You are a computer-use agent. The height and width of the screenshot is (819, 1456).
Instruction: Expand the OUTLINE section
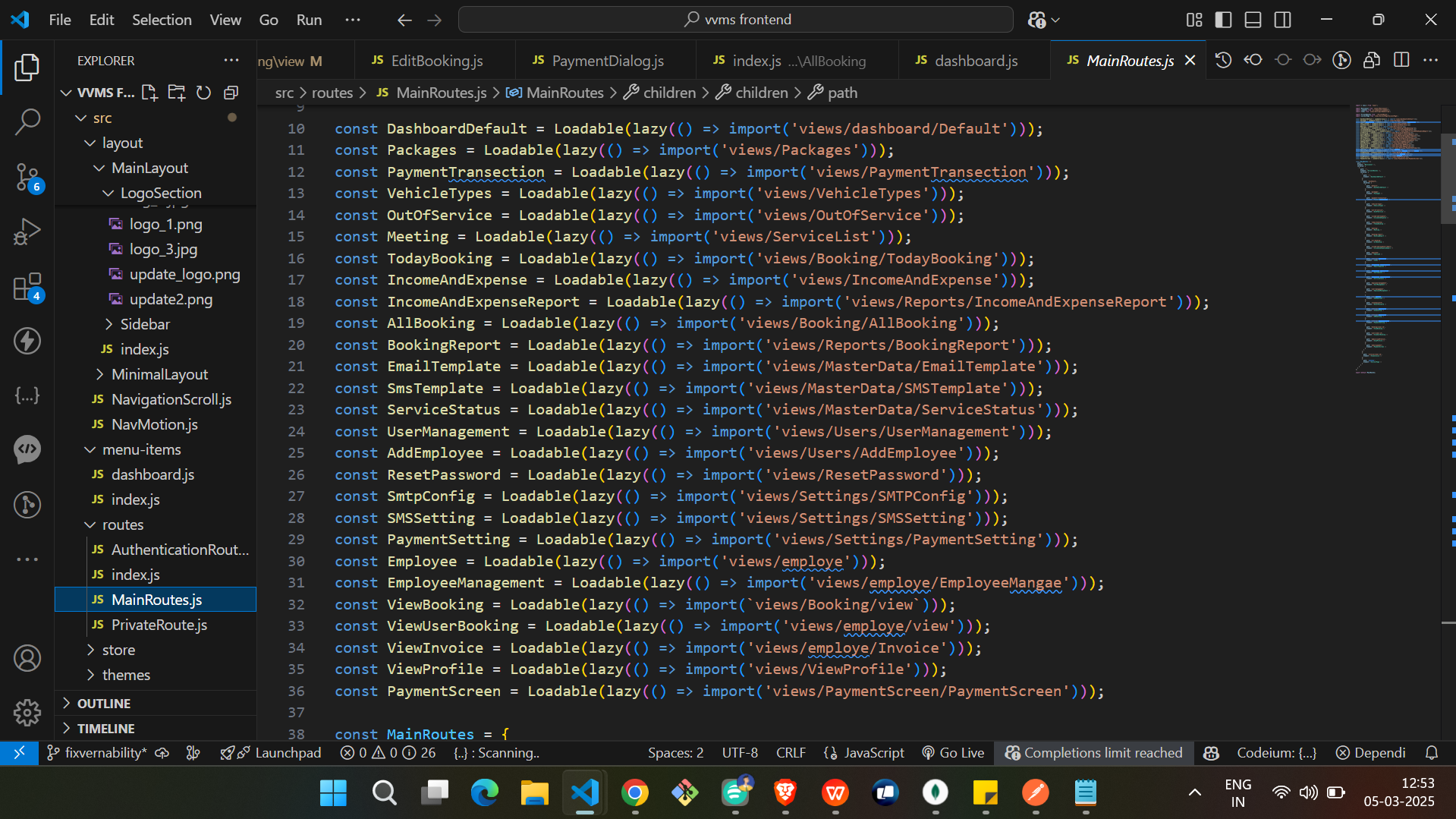click(104, 703)
